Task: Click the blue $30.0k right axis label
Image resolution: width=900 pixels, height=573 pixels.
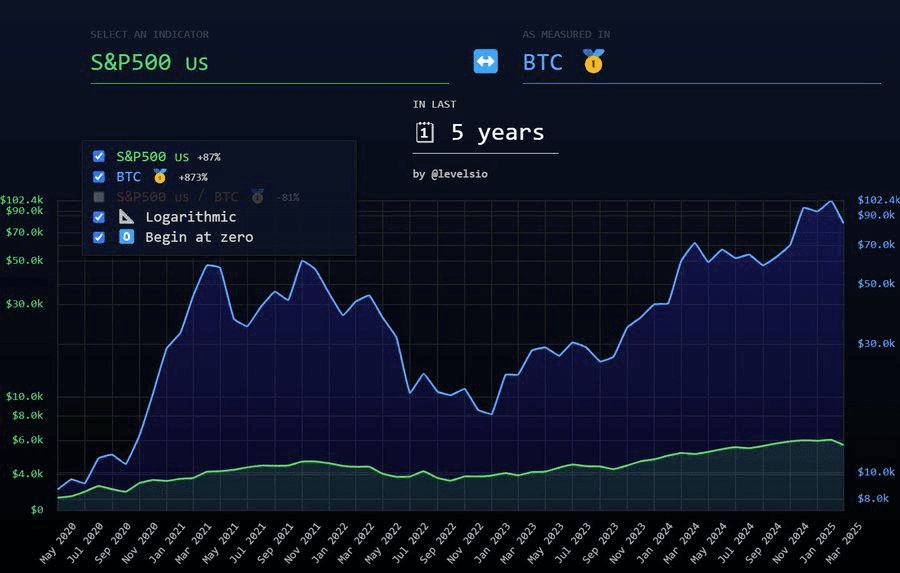Action: point(876,343)
